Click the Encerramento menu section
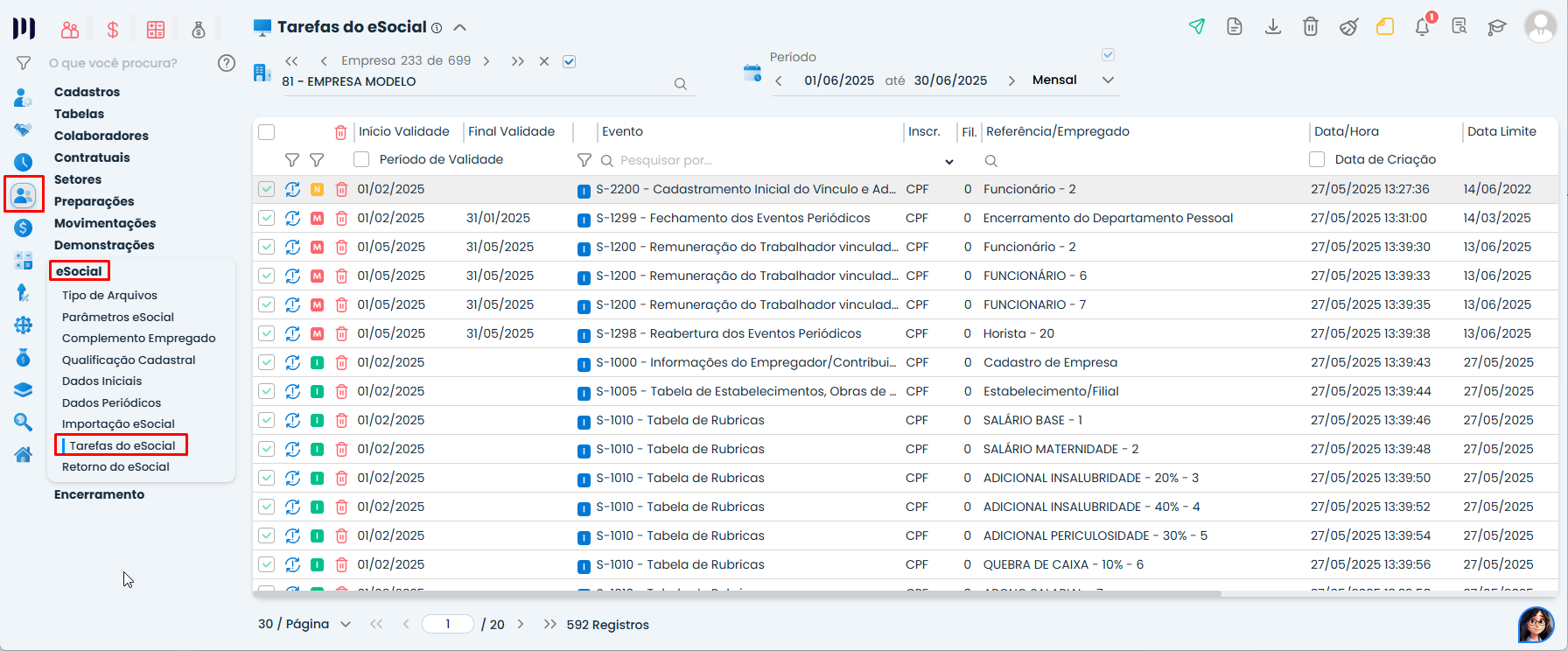This screenshot has width=1568, height=651. coord(100,494)
